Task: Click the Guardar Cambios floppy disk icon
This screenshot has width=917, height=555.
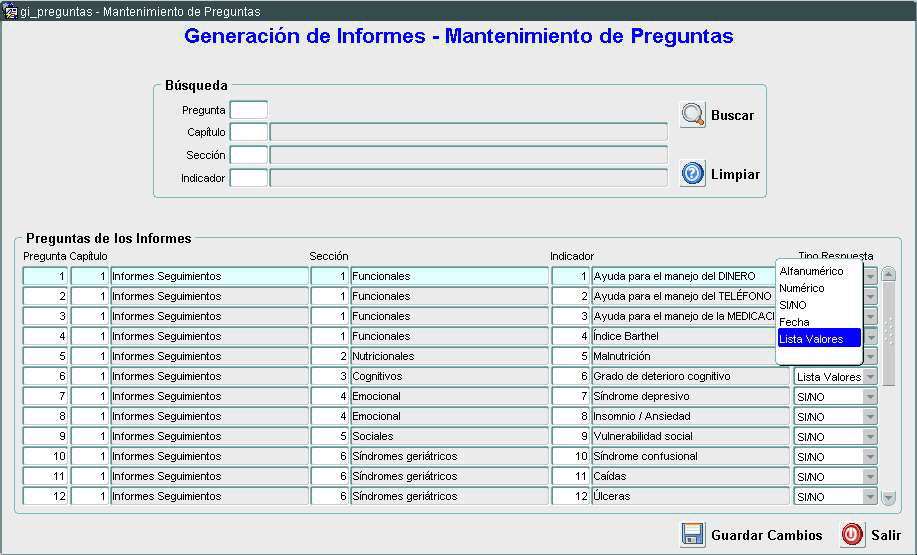Action: [x=693, y=534]
